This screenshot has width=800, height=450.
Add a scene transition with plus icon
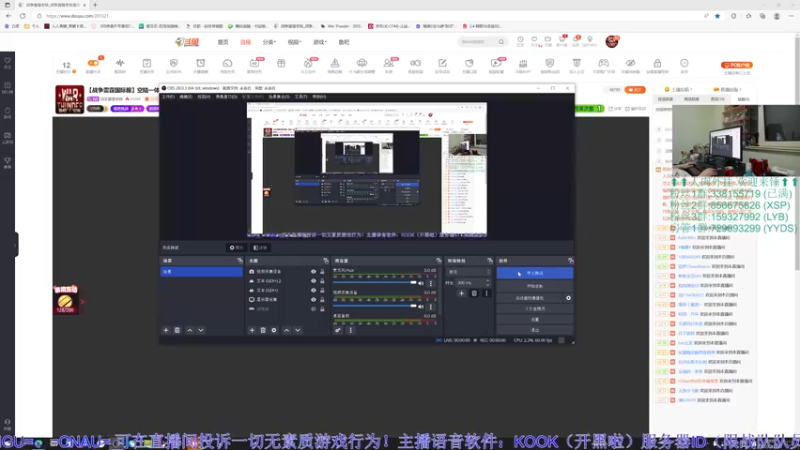460,293
